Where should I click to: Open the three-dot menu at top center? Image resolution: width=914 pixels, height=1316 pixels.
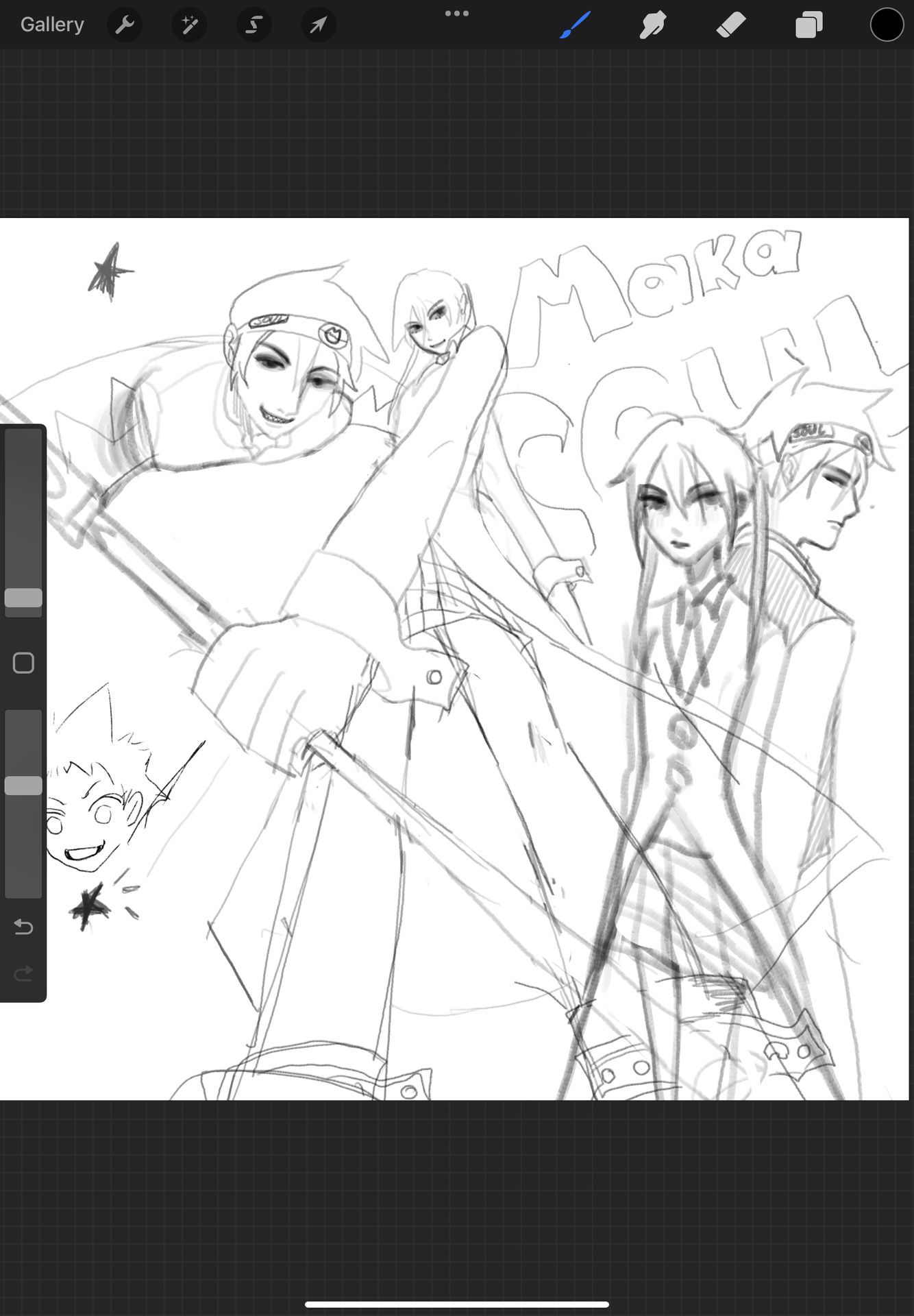(457, 13)
